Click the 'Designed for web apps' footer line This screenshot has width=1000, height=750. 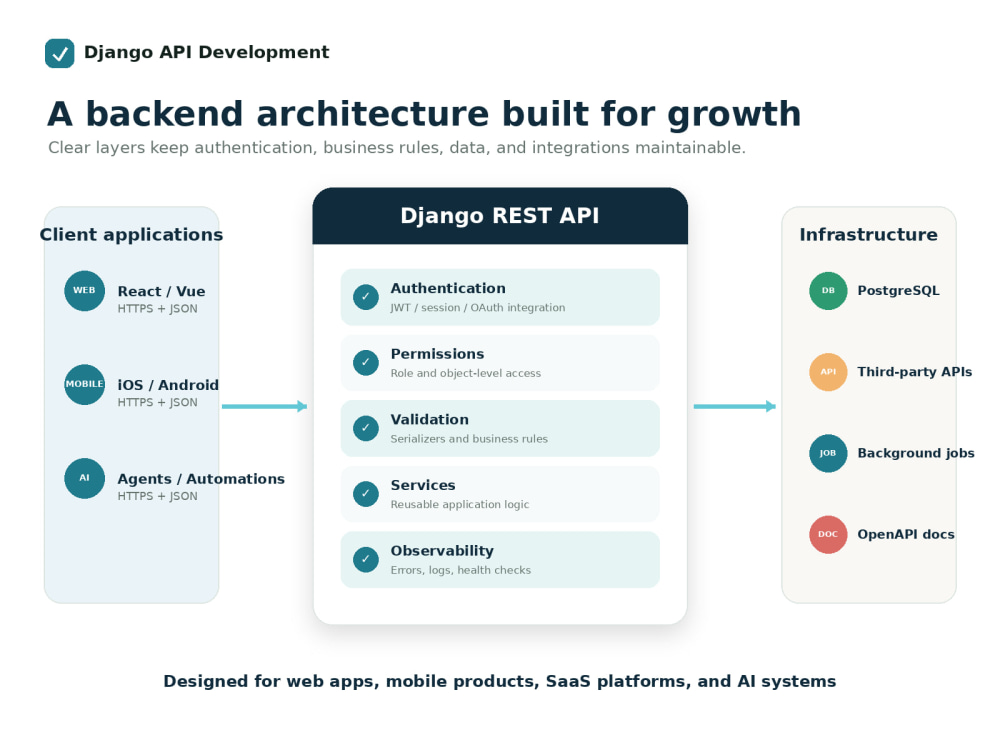[499, 682]
